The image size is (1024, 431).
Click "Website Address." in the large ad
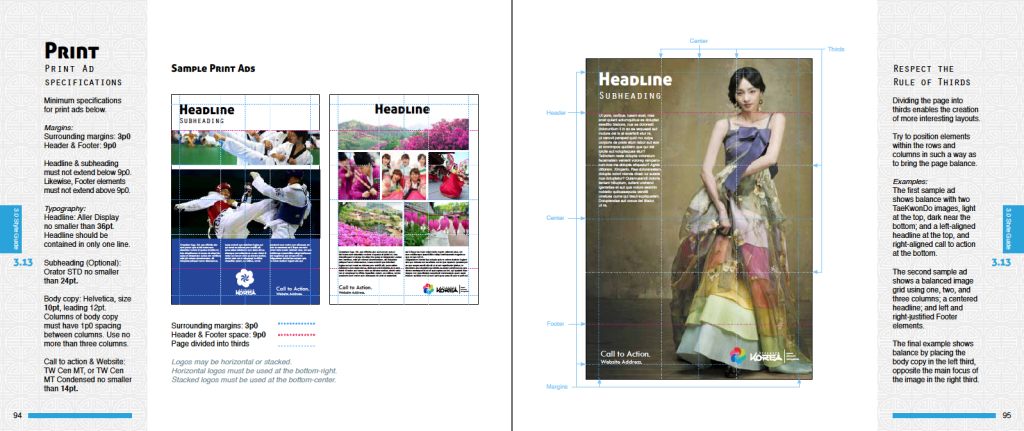[x=622, y=362]
